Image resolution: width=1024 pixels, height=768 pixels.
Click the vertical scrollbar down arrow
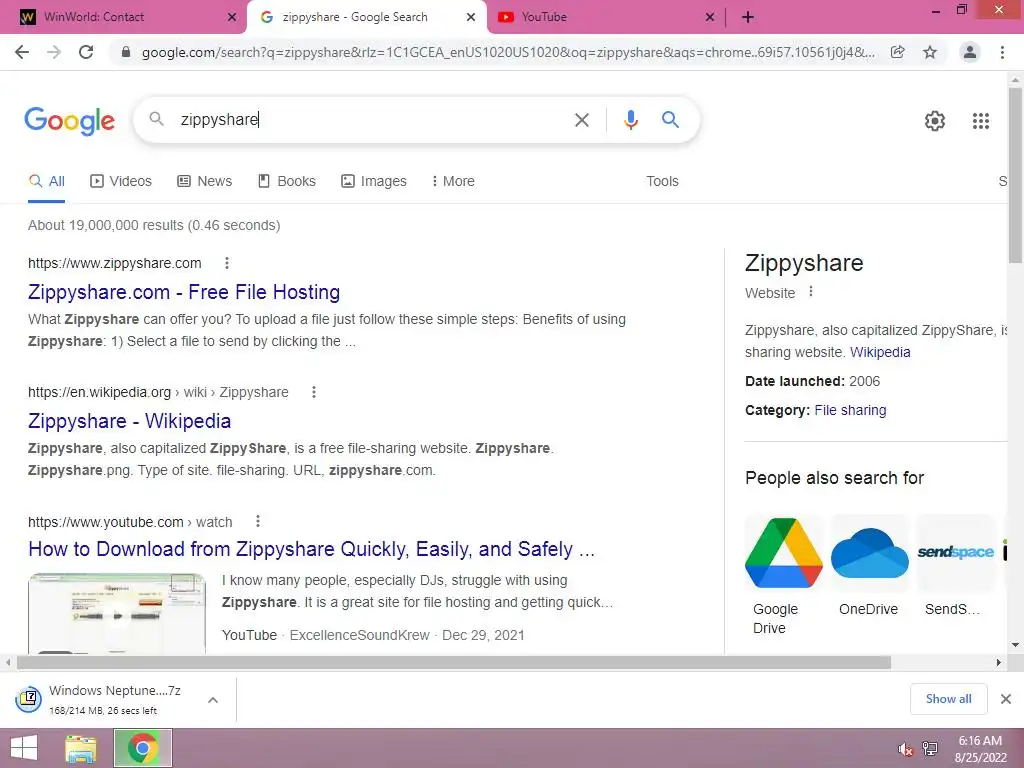pyautogui.click(x=1015, y=645)
